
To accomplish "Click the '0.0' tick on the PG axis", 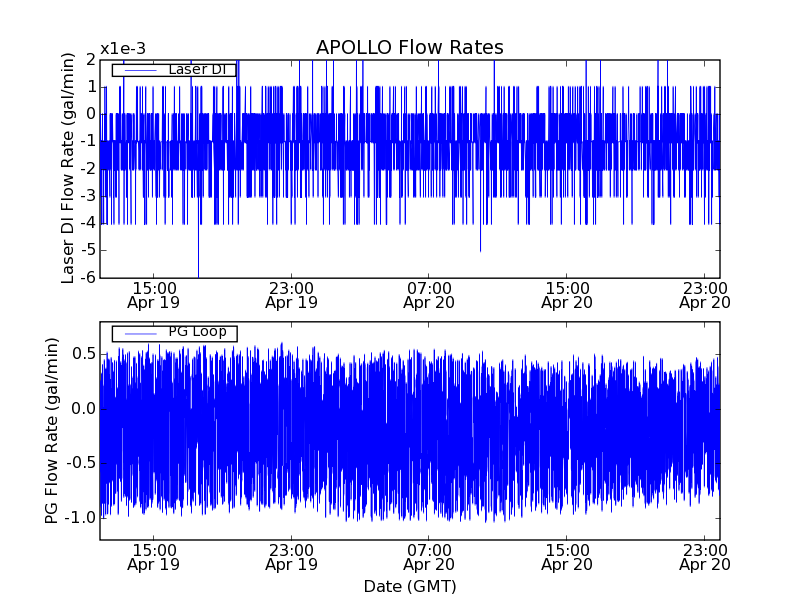I will (84, 408).
